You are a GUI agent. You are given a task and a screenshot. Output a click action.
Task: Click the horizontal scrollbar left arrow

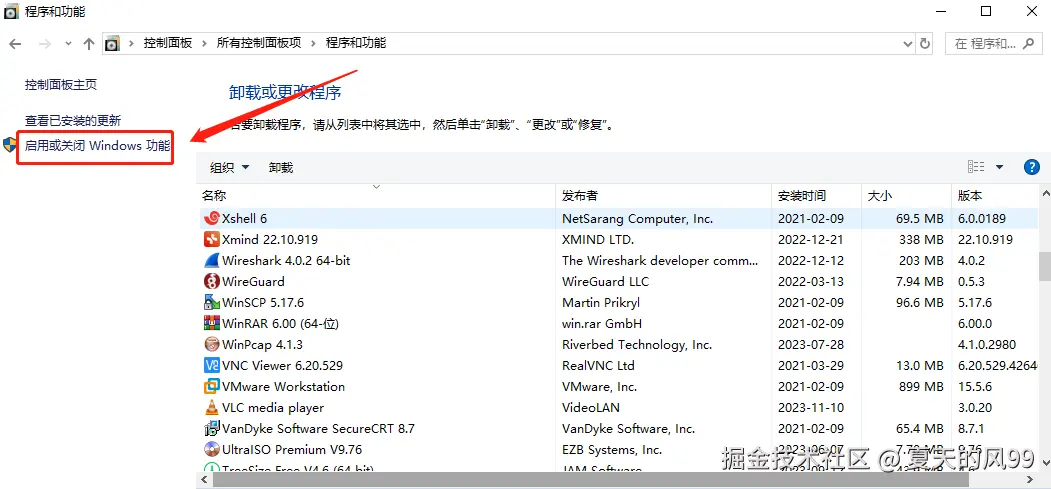tap(204, 480)
